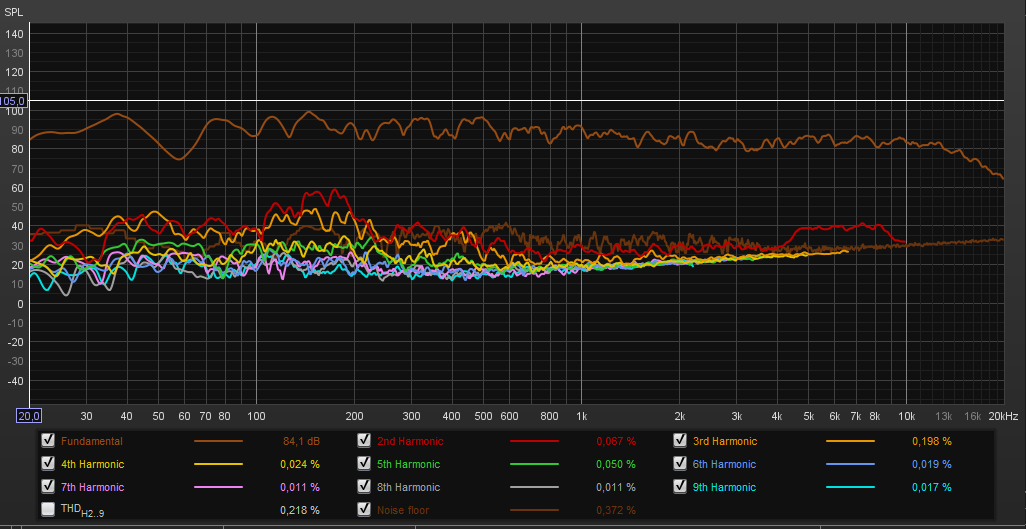Disable the 4th Harmonic trace
Screen dimensions: 1026x529
tap(48, 464)
